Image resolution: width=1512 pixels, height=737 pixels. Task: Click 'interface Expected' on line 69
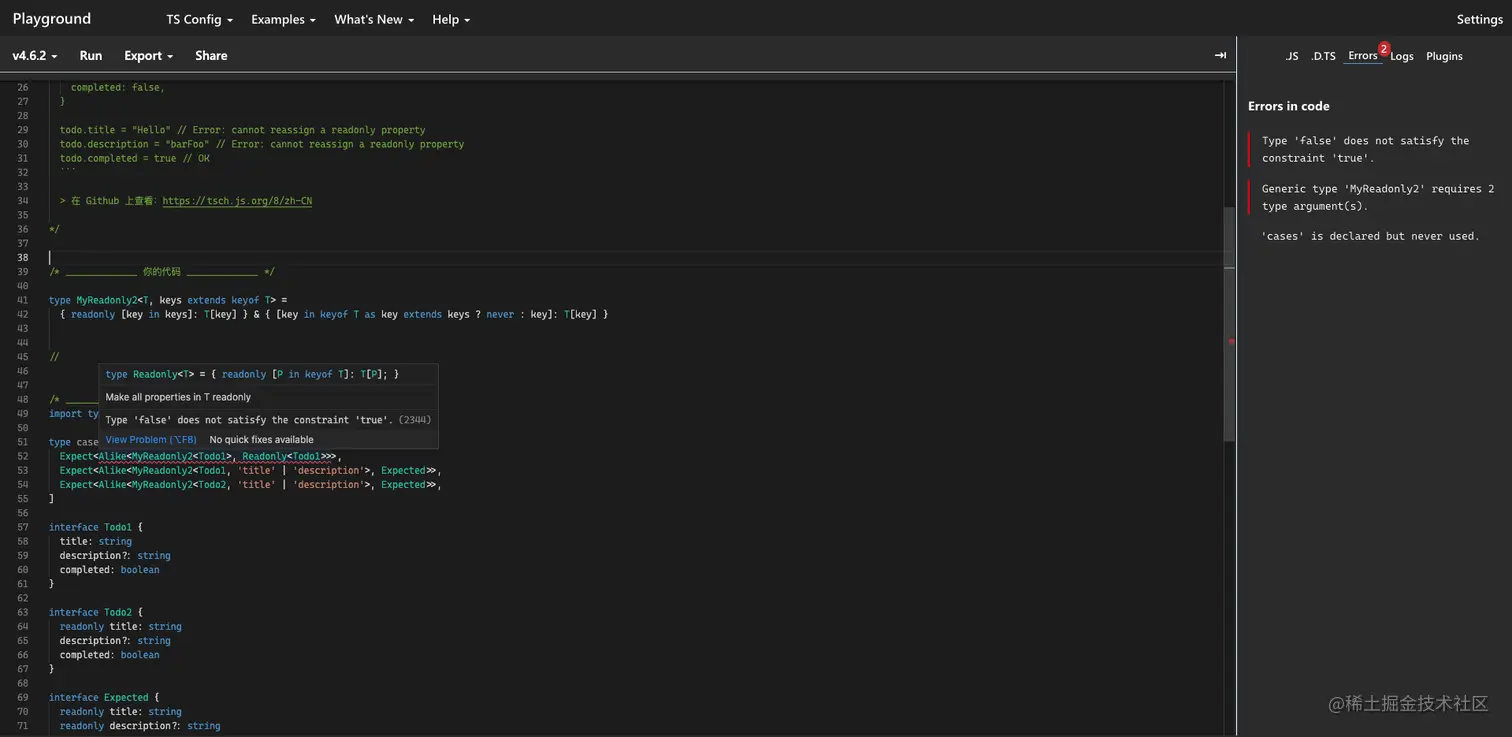click(x=98, y=698)
